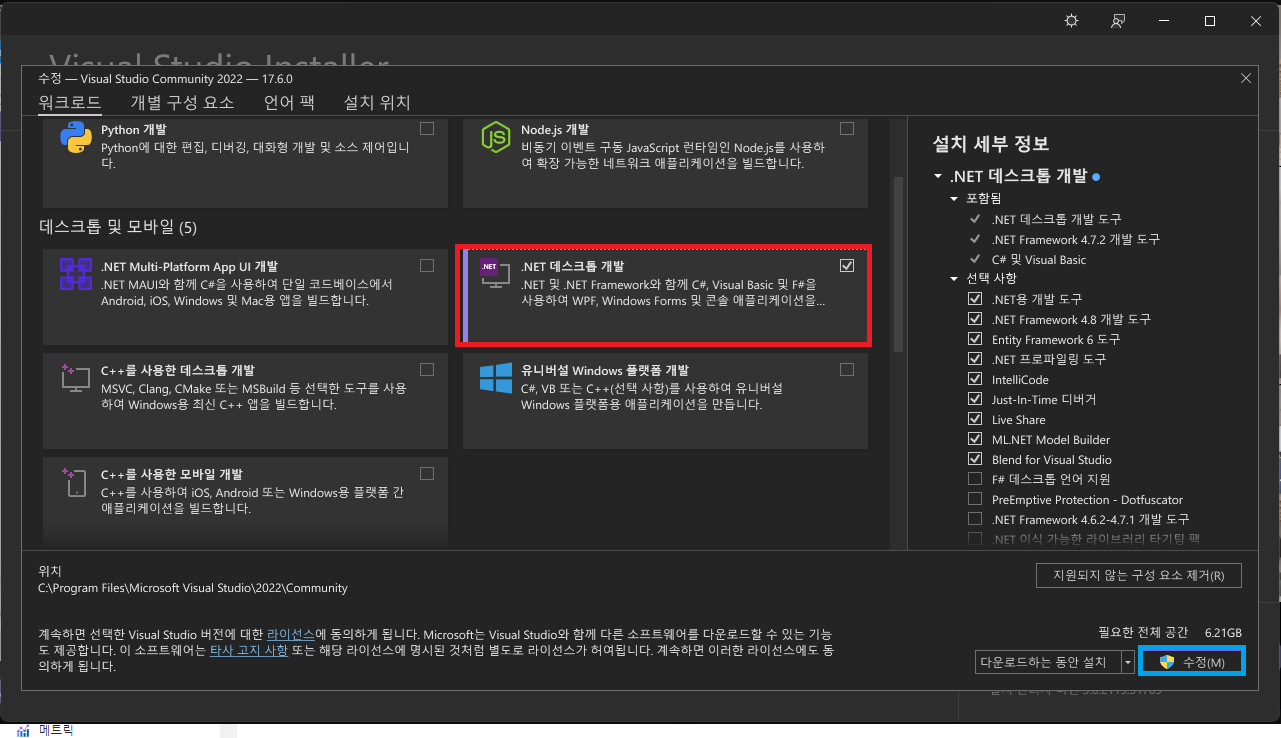1281x738 pixels.
Task: Click the shield icon on 수정(M) button
Action: pos(1166,662)
